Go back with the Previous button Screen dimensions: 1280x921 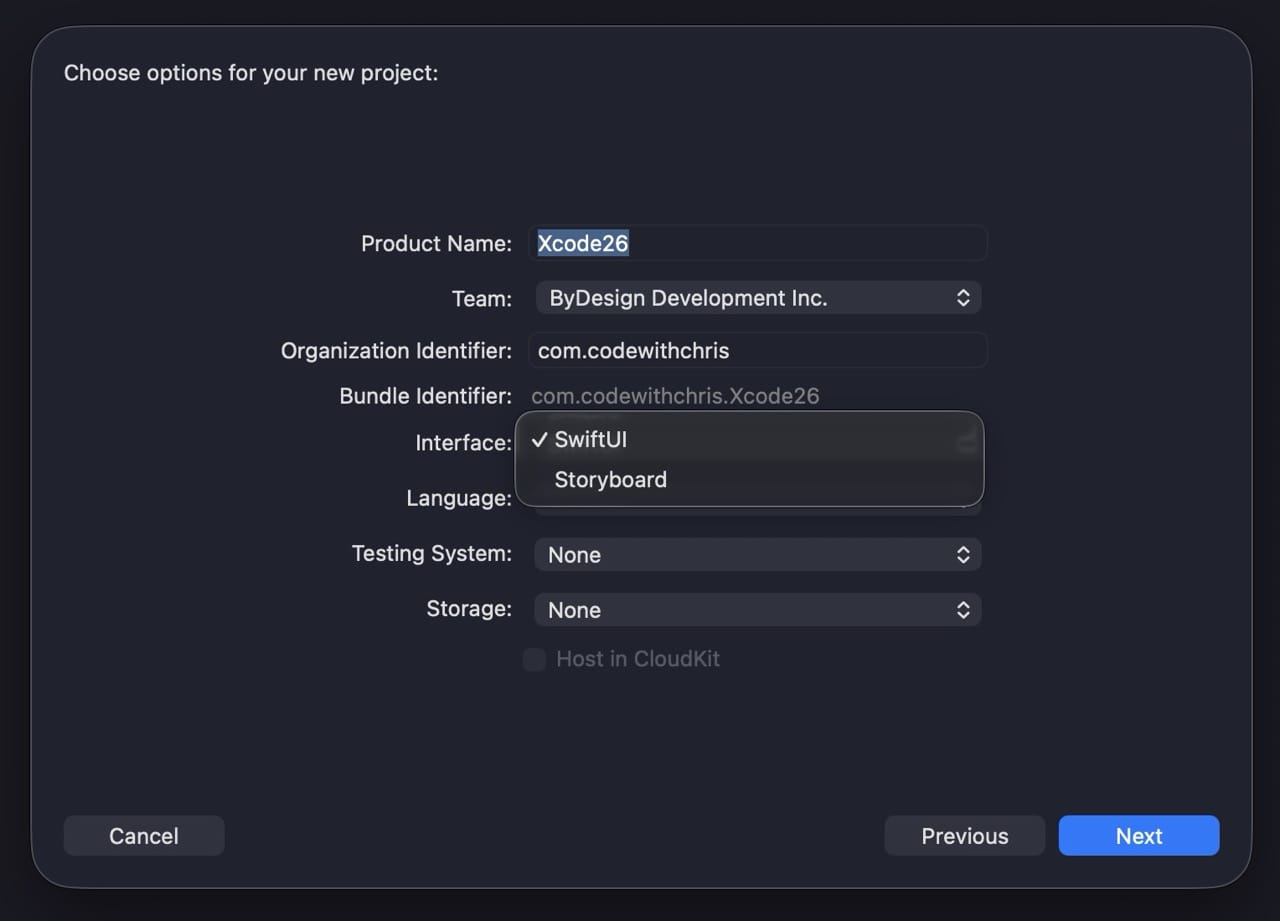click(x=965, y=836)
